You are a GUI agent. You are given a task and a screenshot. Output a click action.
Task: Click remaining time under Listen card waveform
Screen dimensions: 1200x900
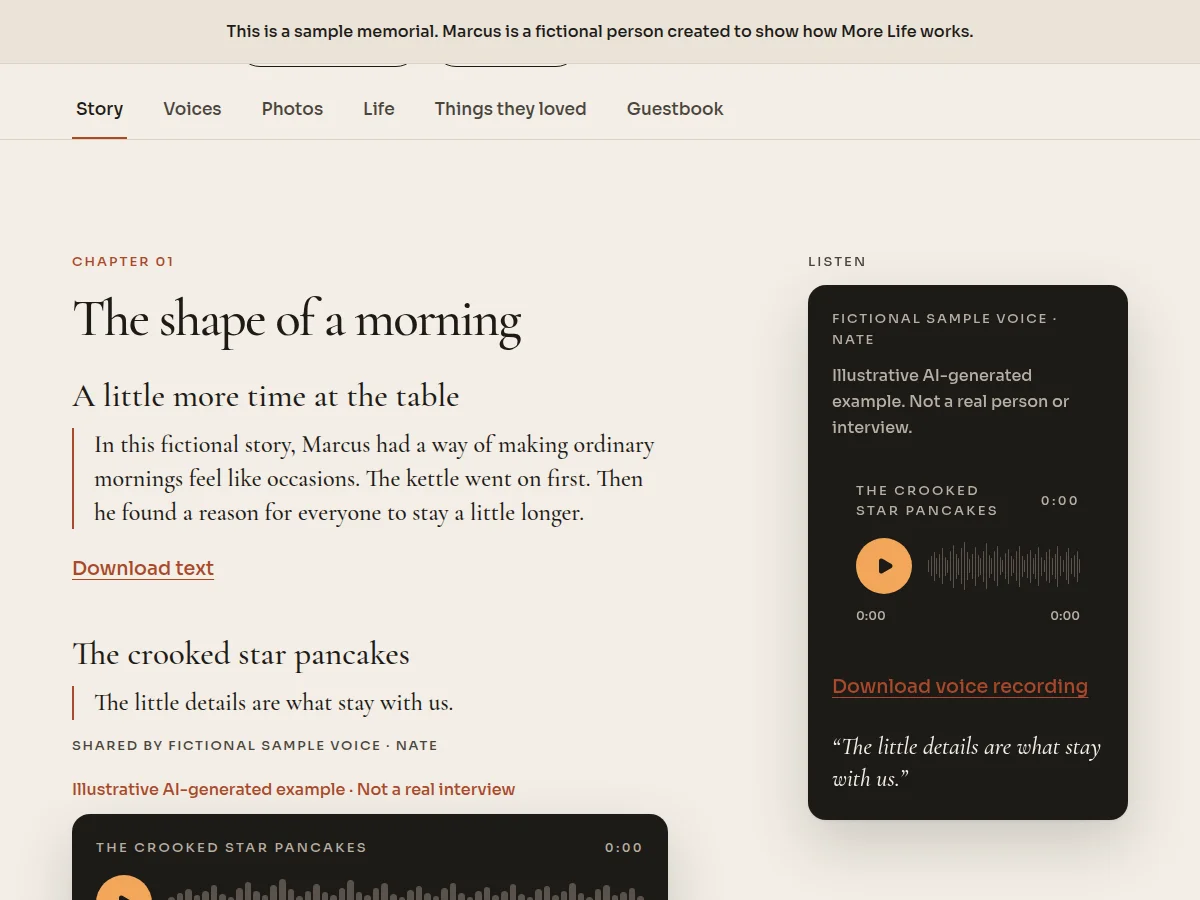pyautogui.click(x=1065, y=615)
